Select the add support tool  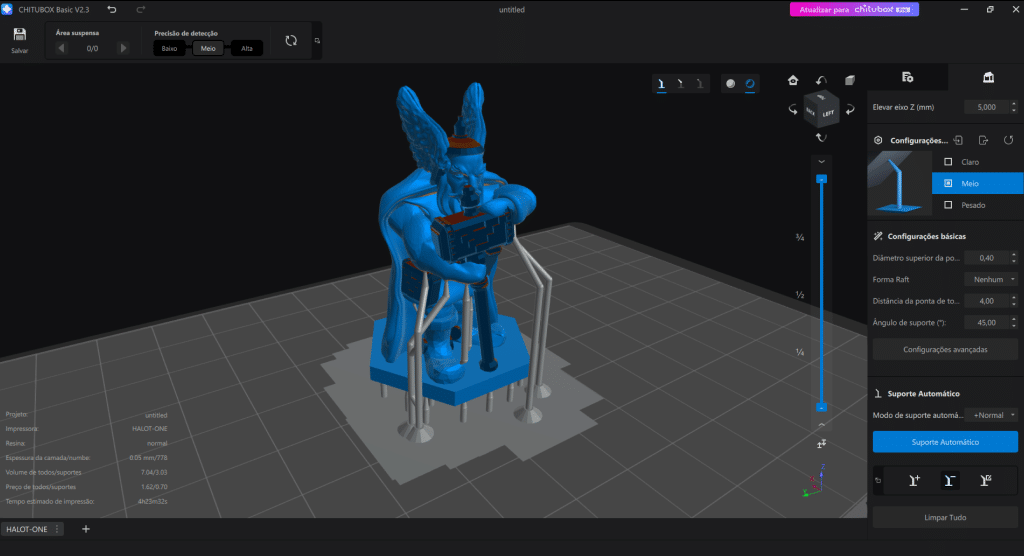point(914,481)
